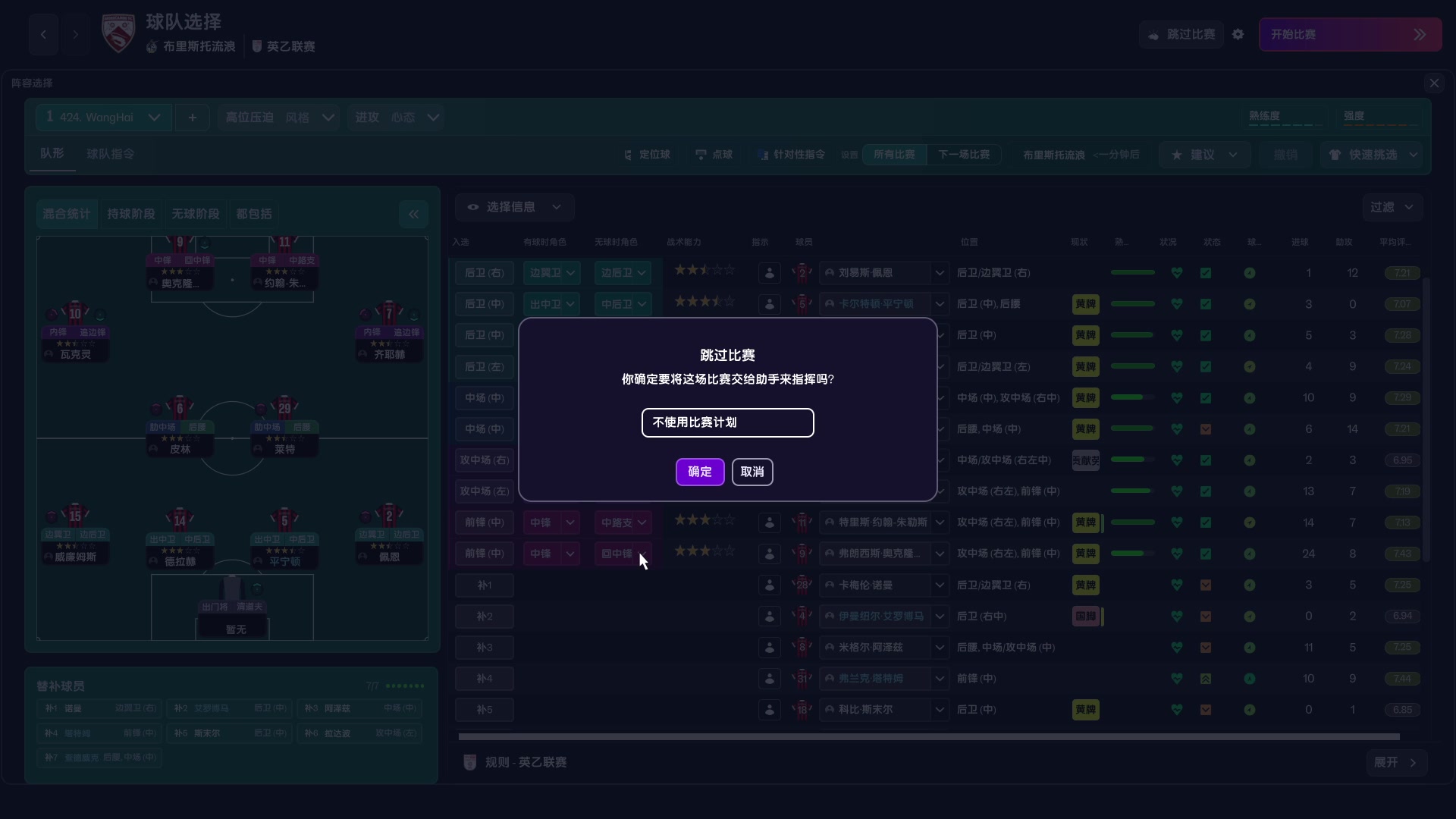
Task: Click the club crest next to 球队选择
Action: tap(118, 33)
